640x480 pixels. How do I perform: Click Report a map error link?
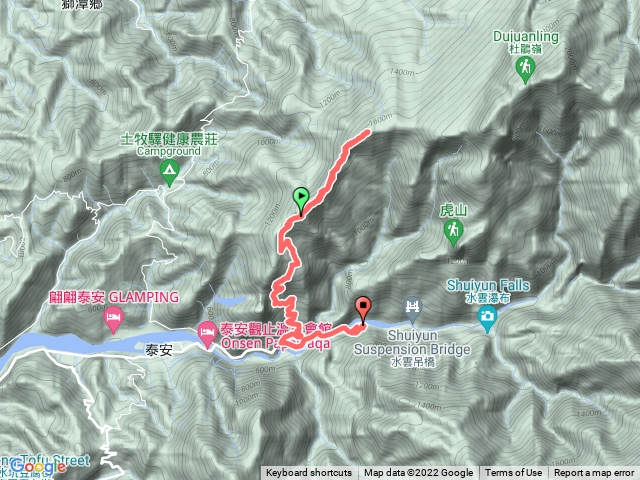tap(594, 473)
